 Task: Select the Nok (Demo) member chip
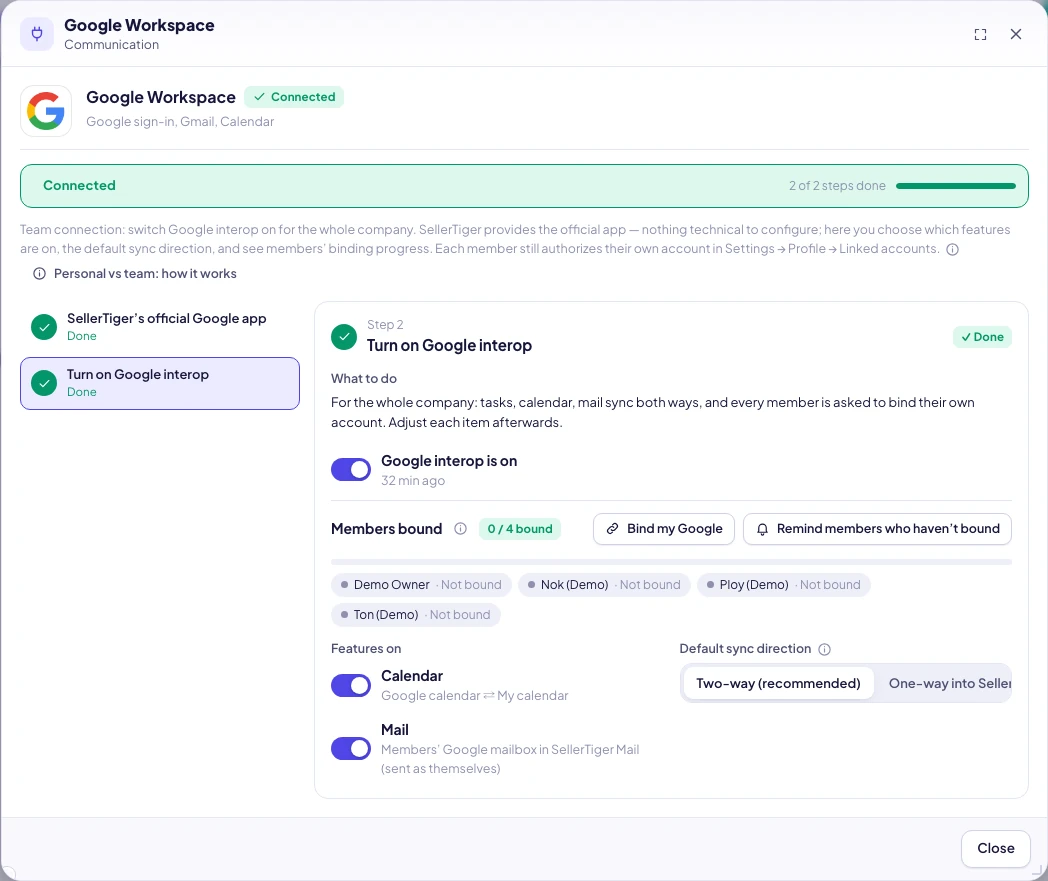pyautogui.click(x=604, y=585)
